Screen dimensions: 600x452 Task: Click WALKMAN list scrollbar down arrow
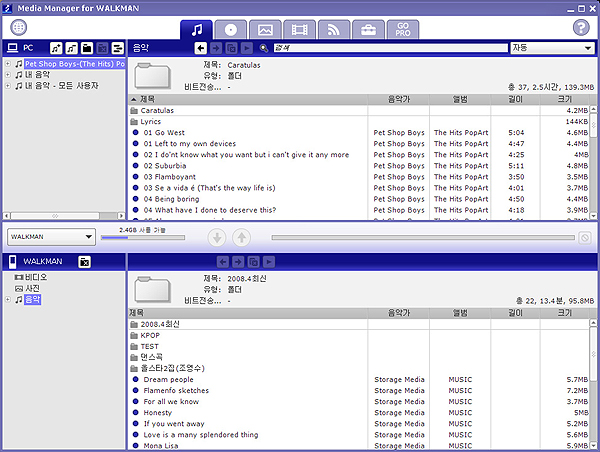click(x=593, y=445)
